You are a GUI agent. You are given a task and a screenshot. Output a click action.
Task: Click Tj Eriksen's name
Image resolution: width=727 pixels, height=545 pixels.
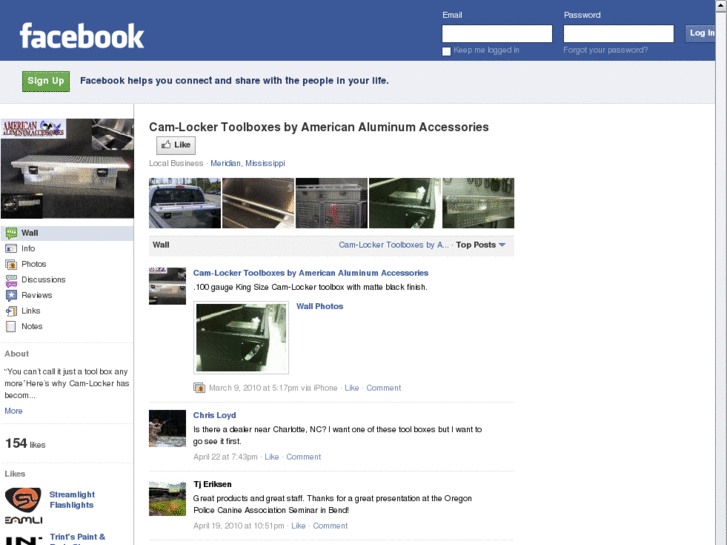[212, 484]
